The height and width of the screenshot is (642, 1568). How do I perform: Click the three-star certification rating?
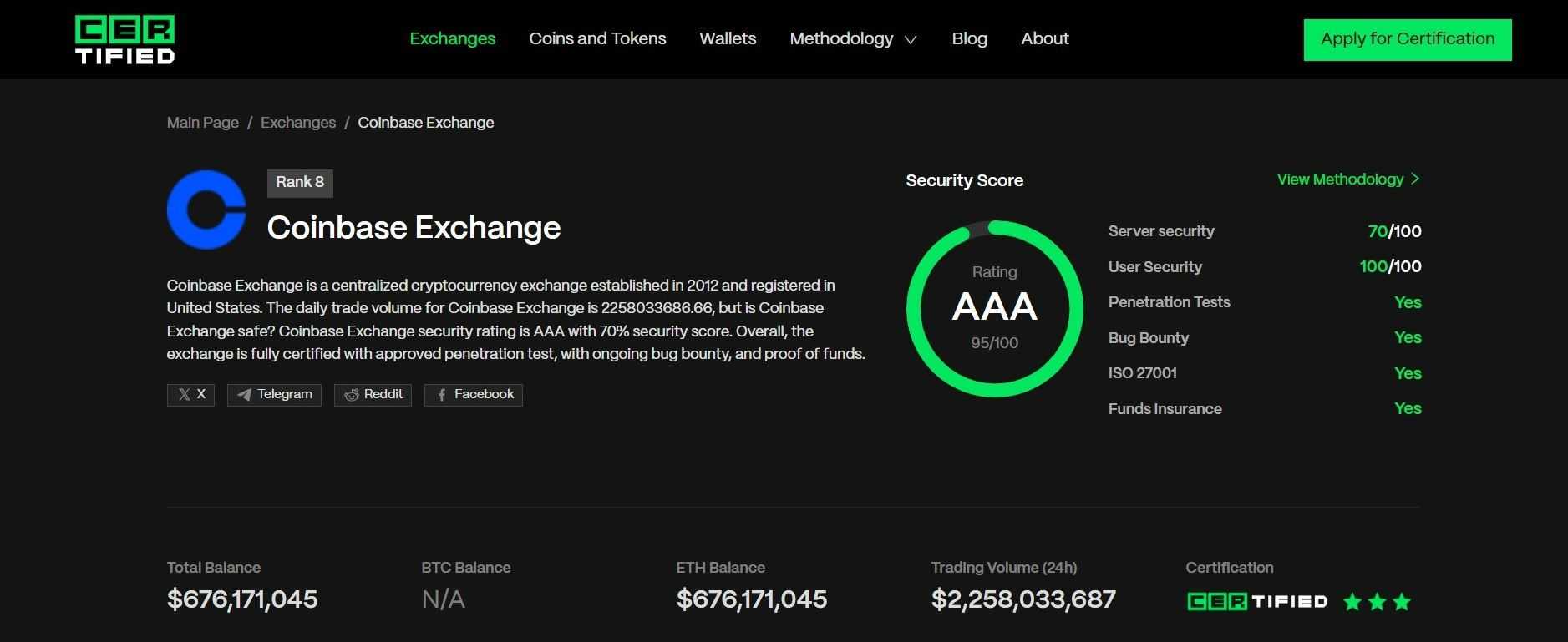pyautogui.click(x=1378, y=602)
